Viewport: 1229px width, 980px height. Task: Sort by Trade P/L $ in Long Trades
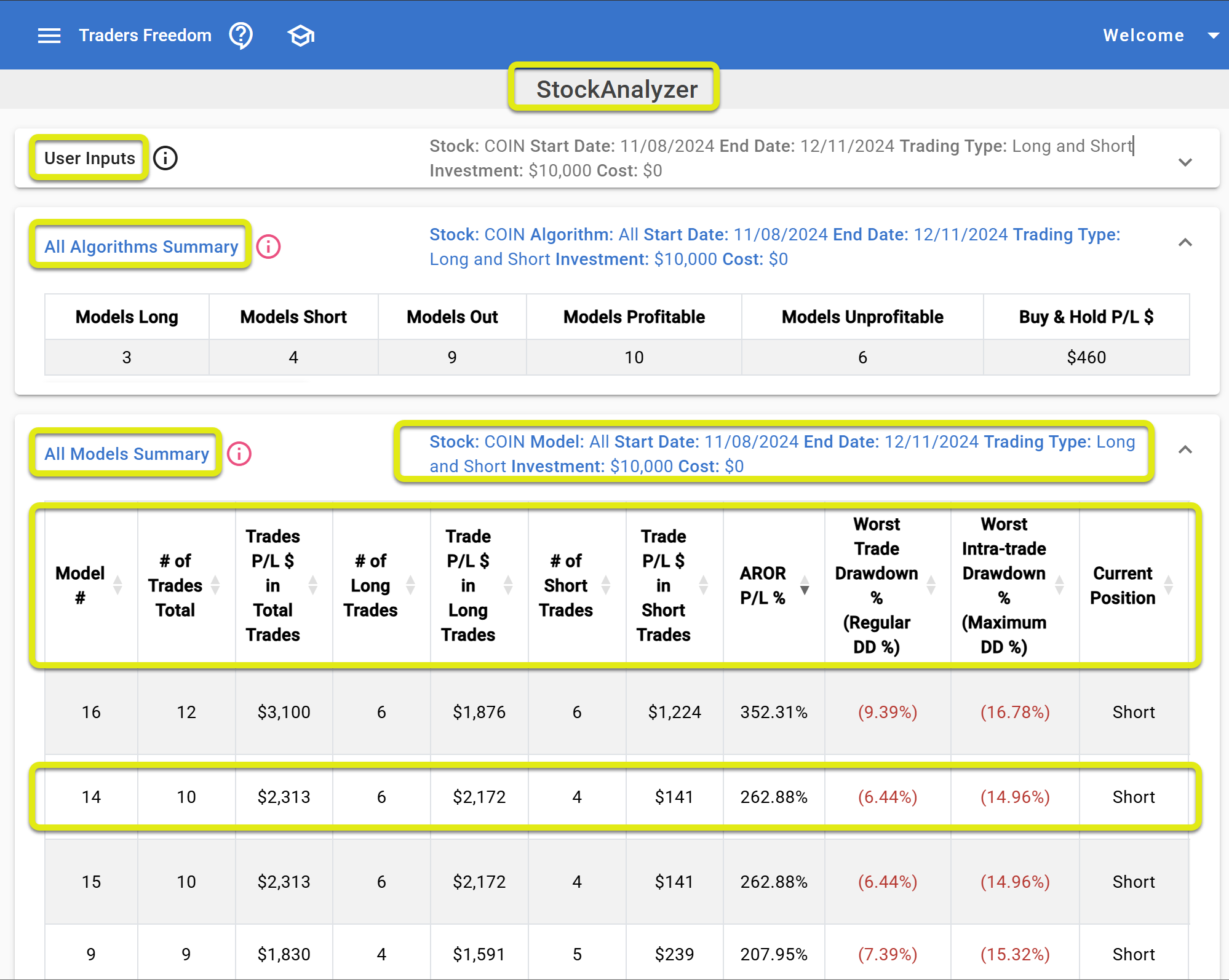pyautogui.click(x=508, y=585)
